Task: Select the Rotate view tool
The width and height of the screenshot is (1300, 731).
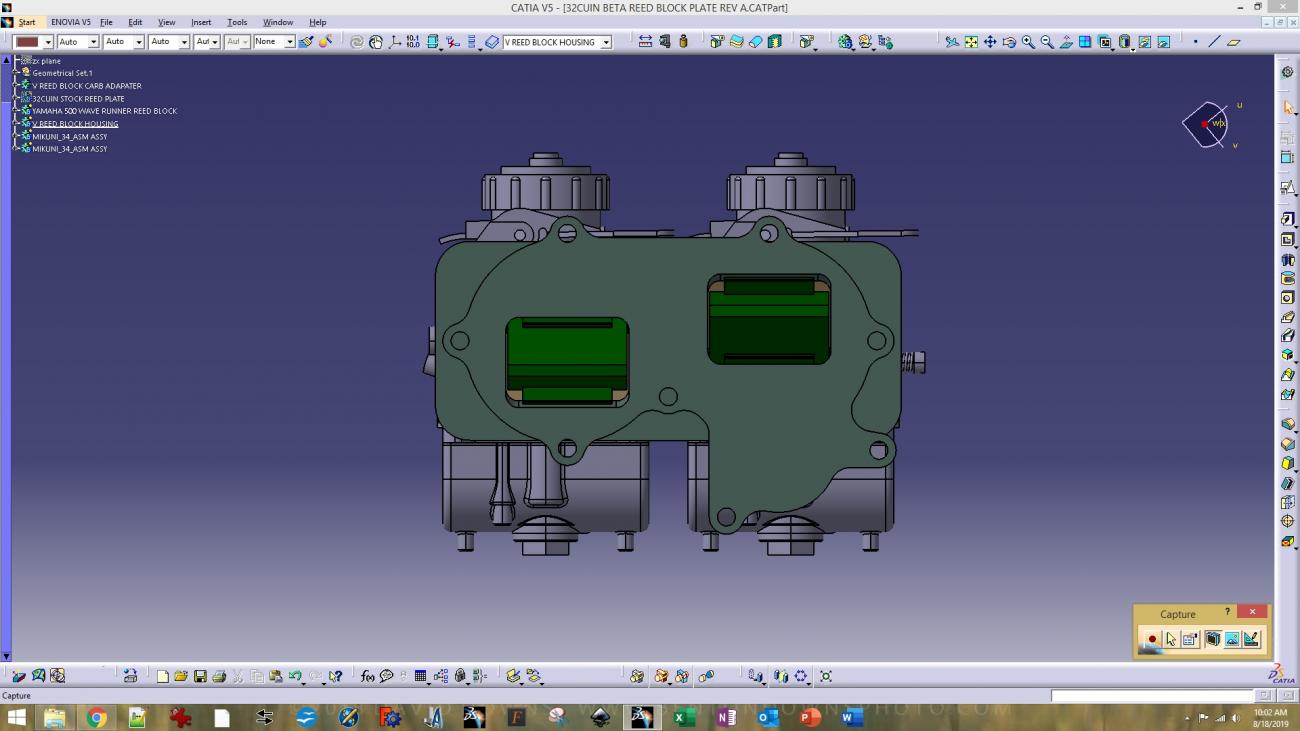Action: click(x=1009, y=42)
